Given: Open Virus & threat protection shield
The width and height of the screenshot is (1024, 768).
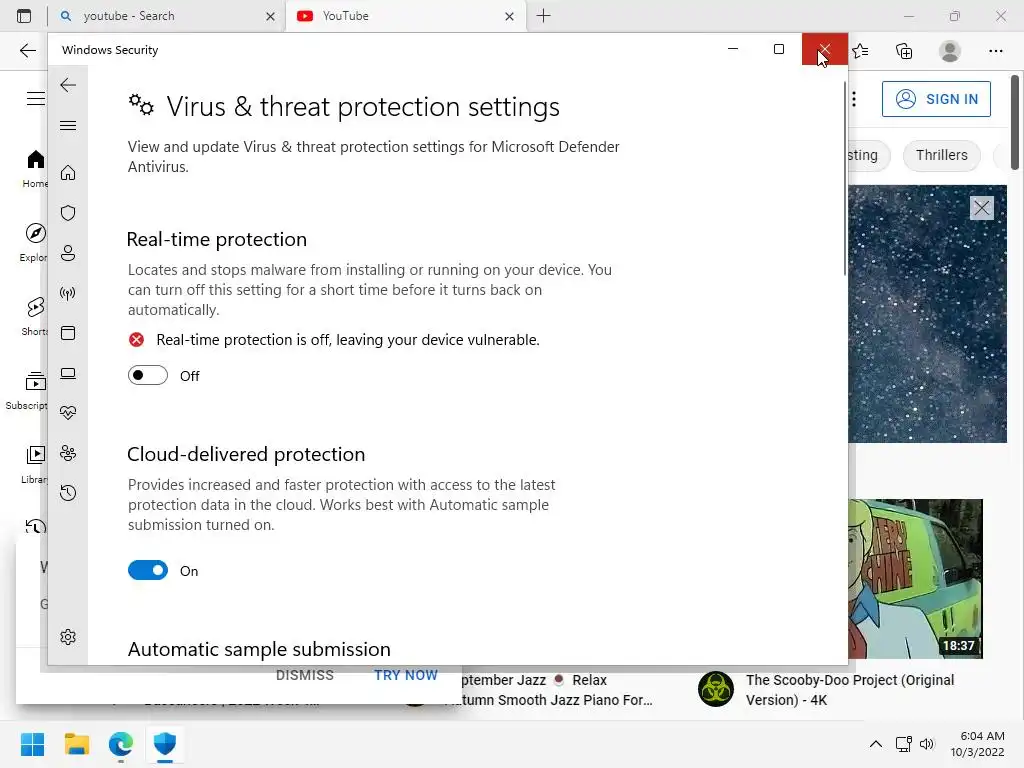Looking at the screenshot, I should pos(68,213).
